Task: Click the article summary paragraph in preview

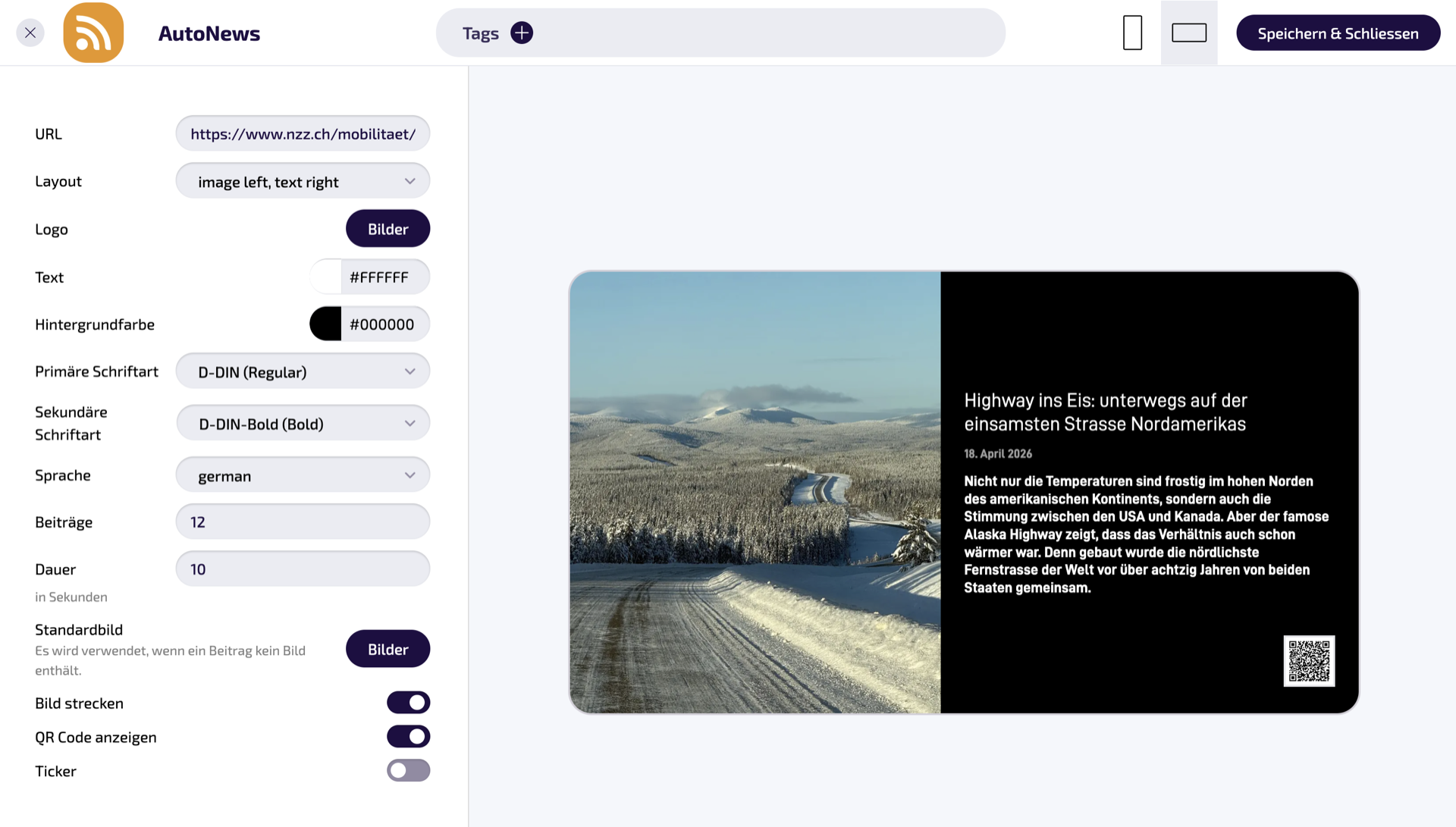Action: 1146,534
